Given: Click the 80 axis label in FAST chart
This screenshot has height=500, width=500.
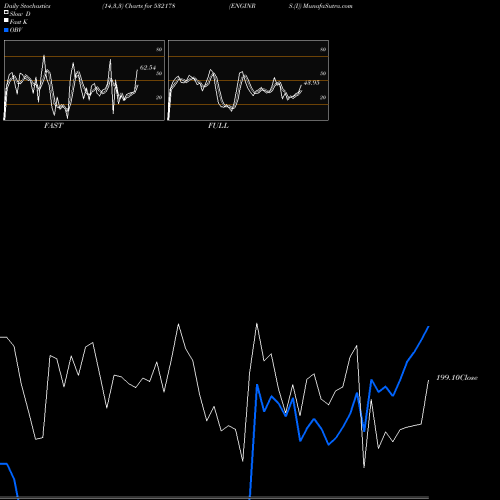Looking at the screenshot, I should coord(159,49).
